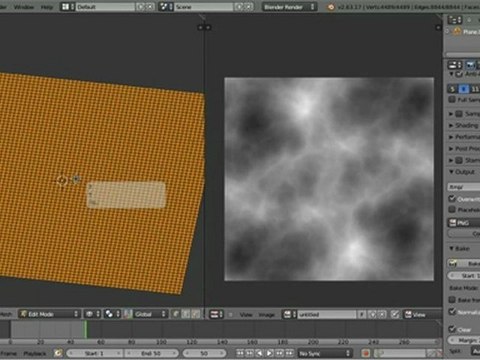Collapse the Output panel
The image size is (480, 360).
point(452,172)
